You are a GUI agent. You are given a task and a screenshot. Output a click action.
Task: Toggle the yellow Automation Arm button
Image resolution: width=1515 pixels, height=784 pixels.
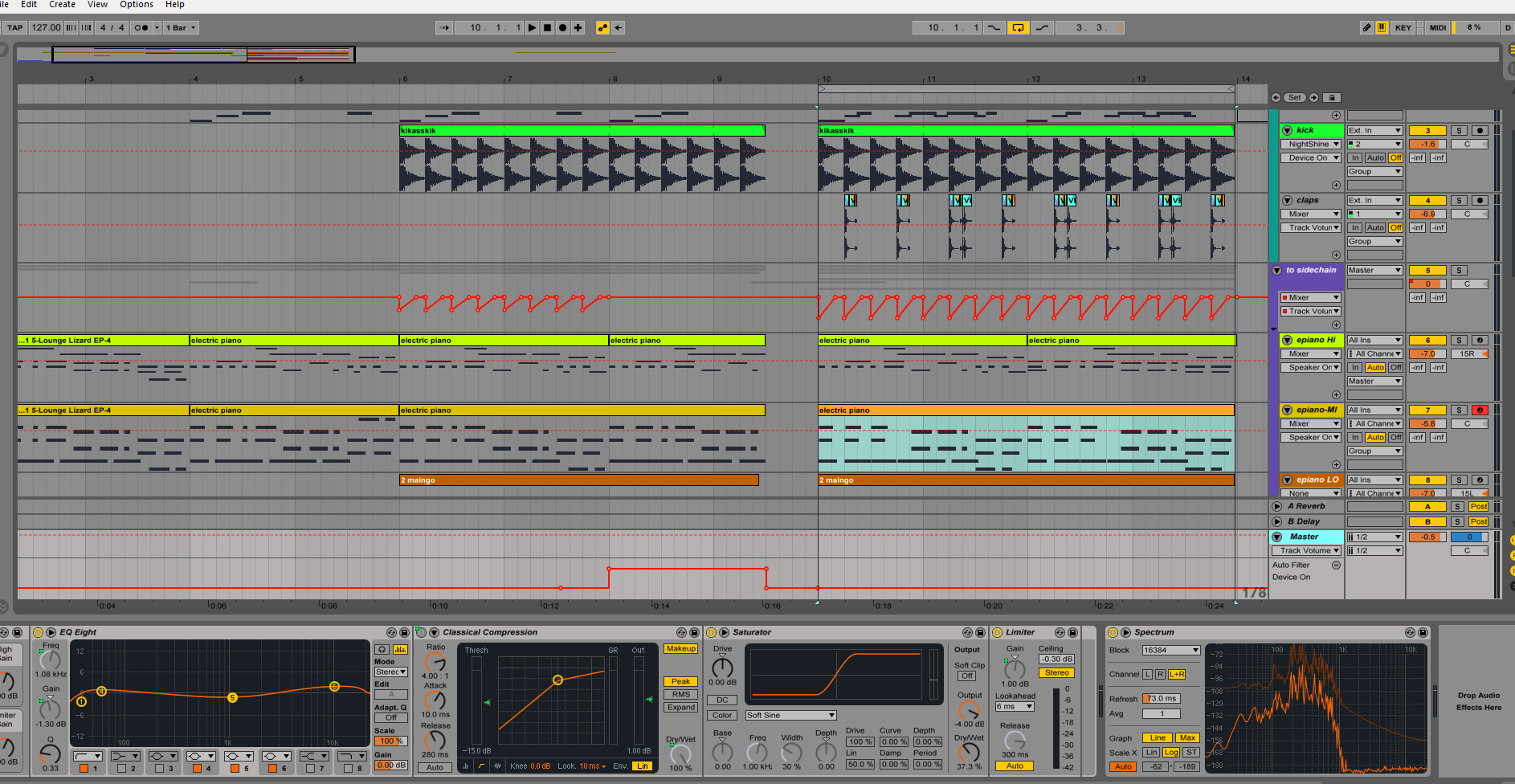pos(602,27)
